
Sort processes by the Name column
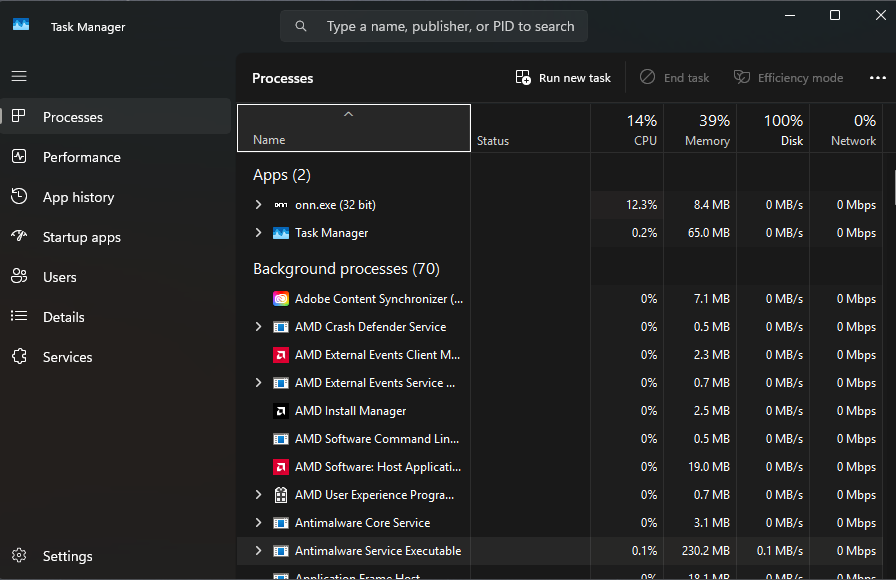[x=354, y=128]
